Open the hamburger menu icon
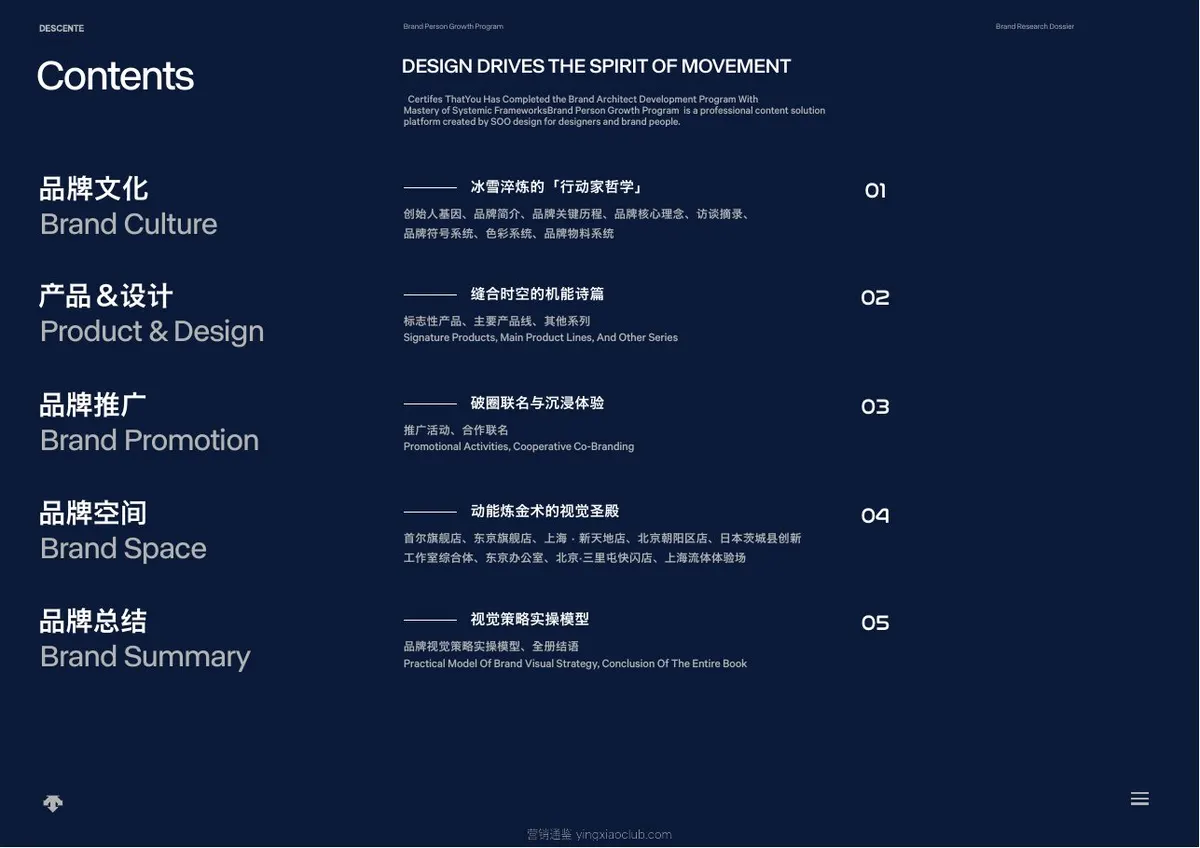The width and height of the screenshot is (1200, 848). (x=1139, y=799)
